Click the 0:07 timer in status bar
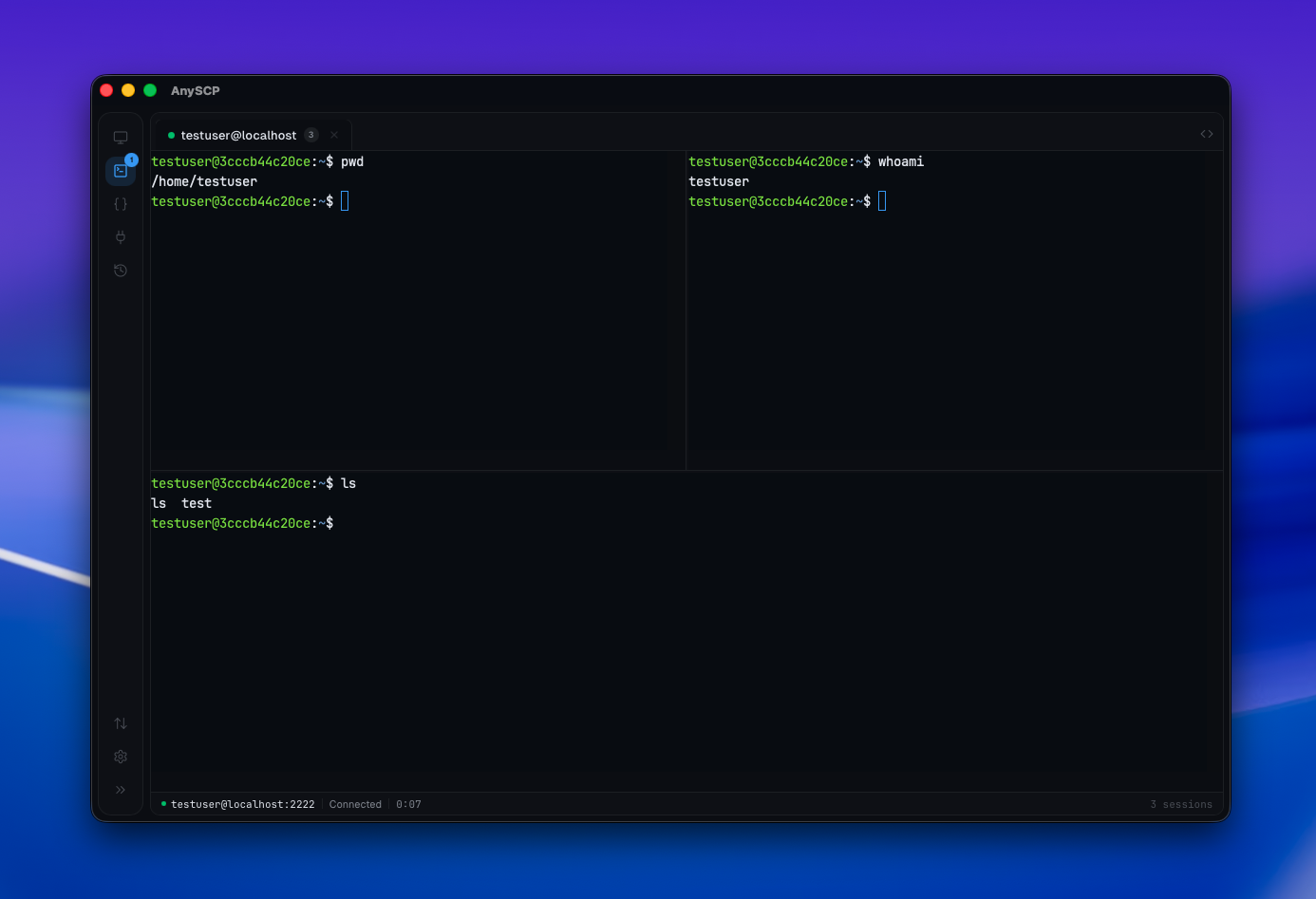1316x899 pixels. [408, 804]
